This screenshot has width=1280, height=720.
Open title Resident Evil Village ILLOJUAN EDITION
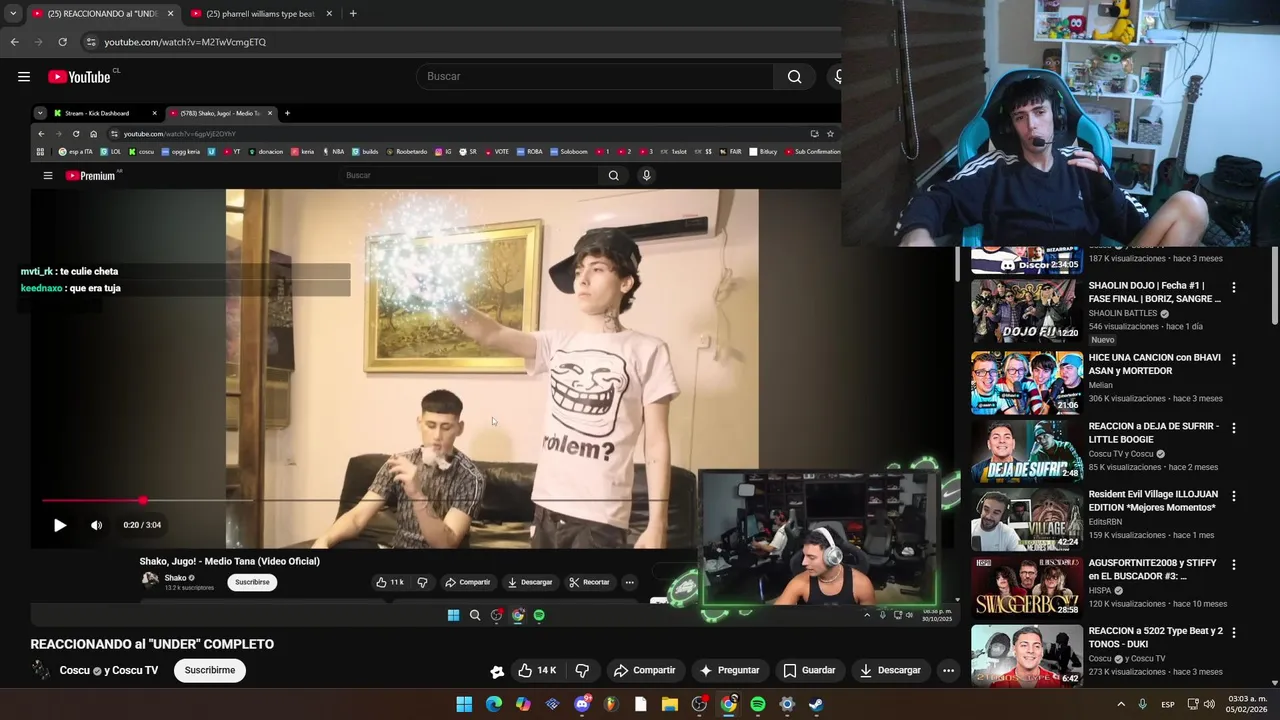click(x=1153, y=501)
